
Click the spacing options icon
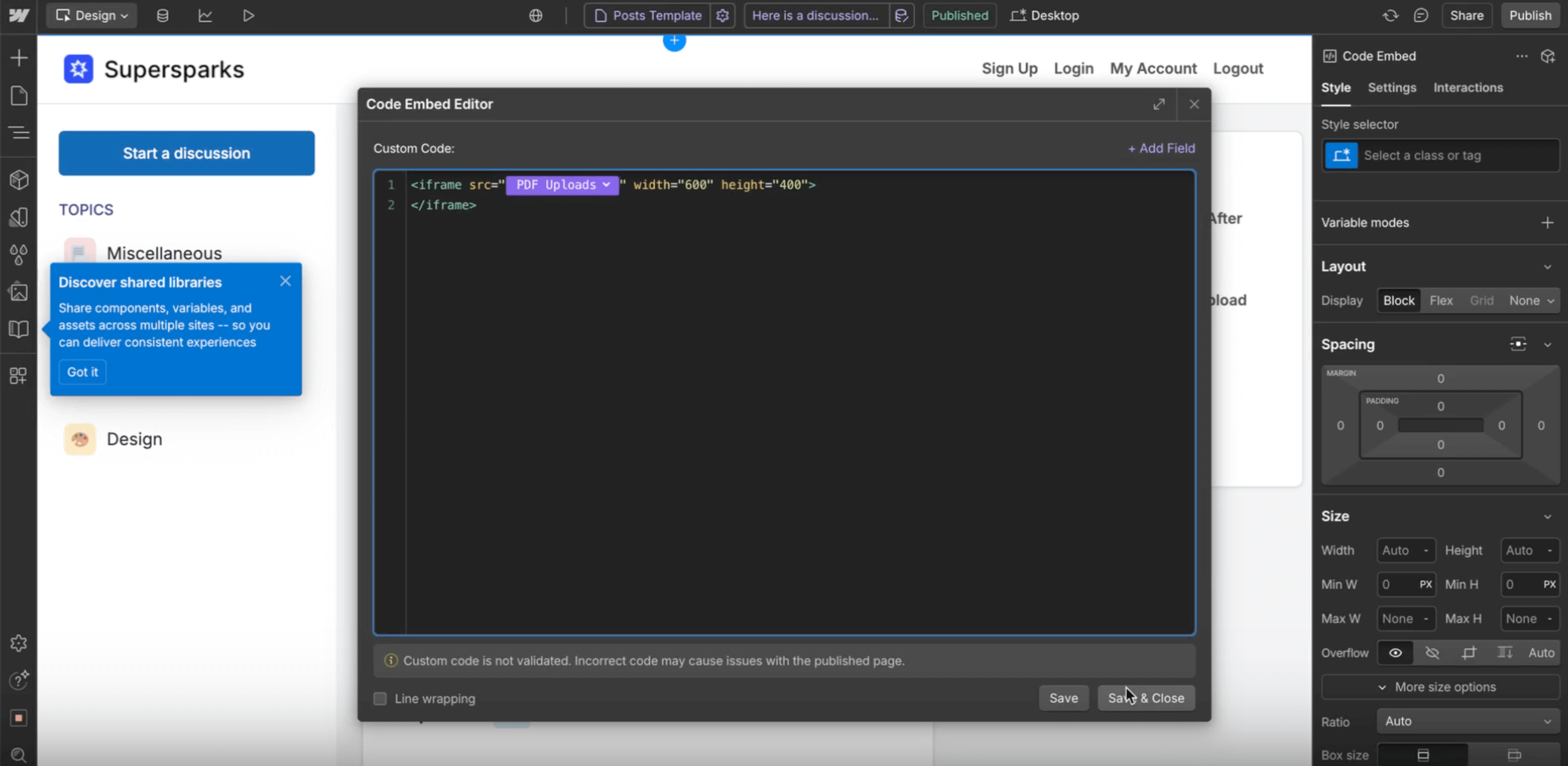(x=1518, y=344)
